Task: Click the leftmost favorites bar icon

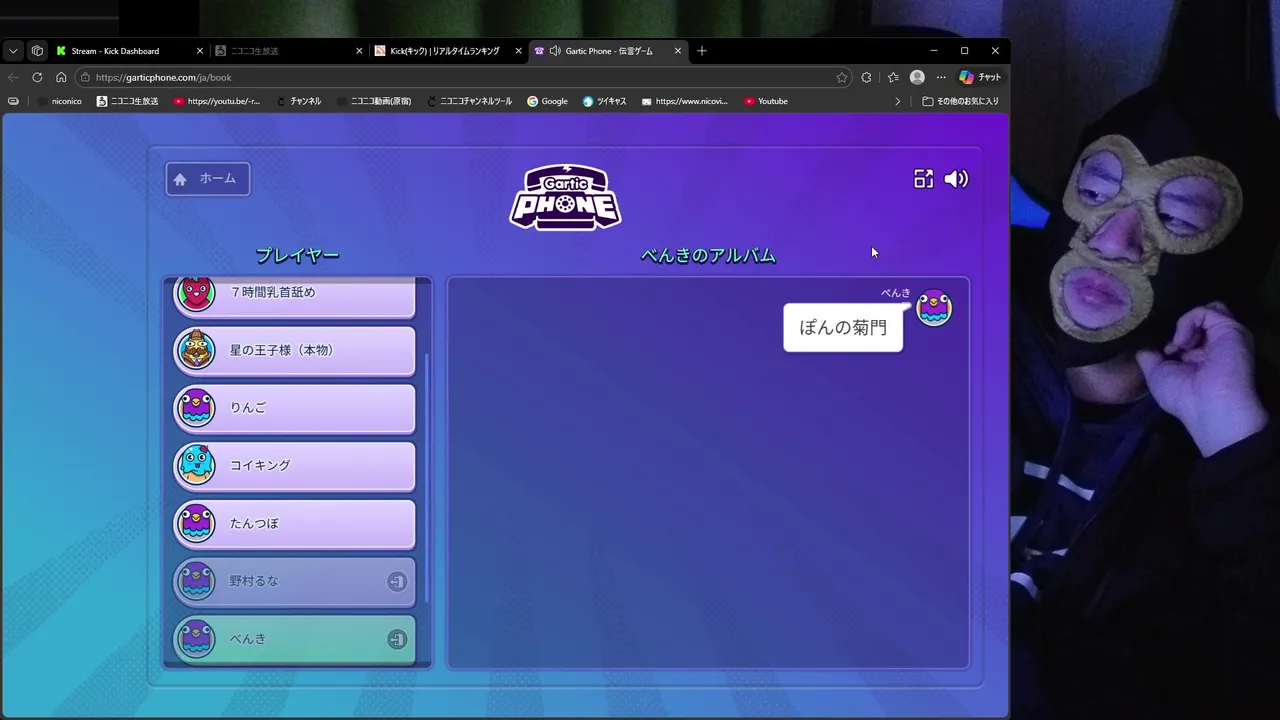Action: [x=13, y=101]
